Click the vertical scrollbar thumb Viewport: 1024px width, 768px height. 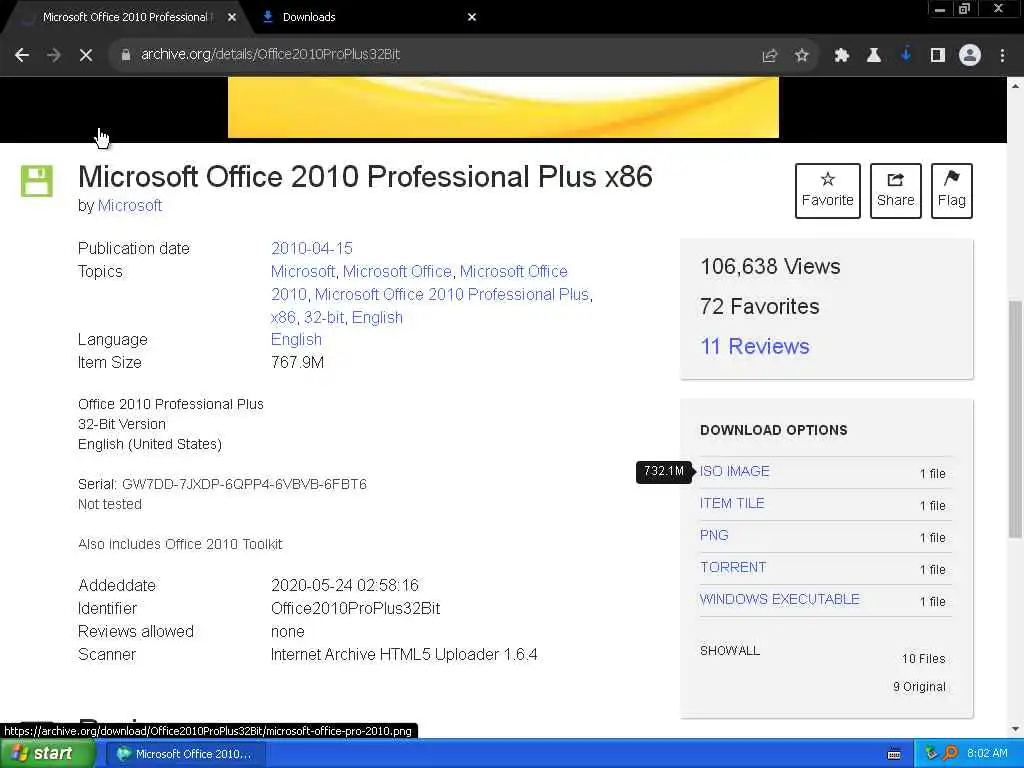click(1015, 418)
